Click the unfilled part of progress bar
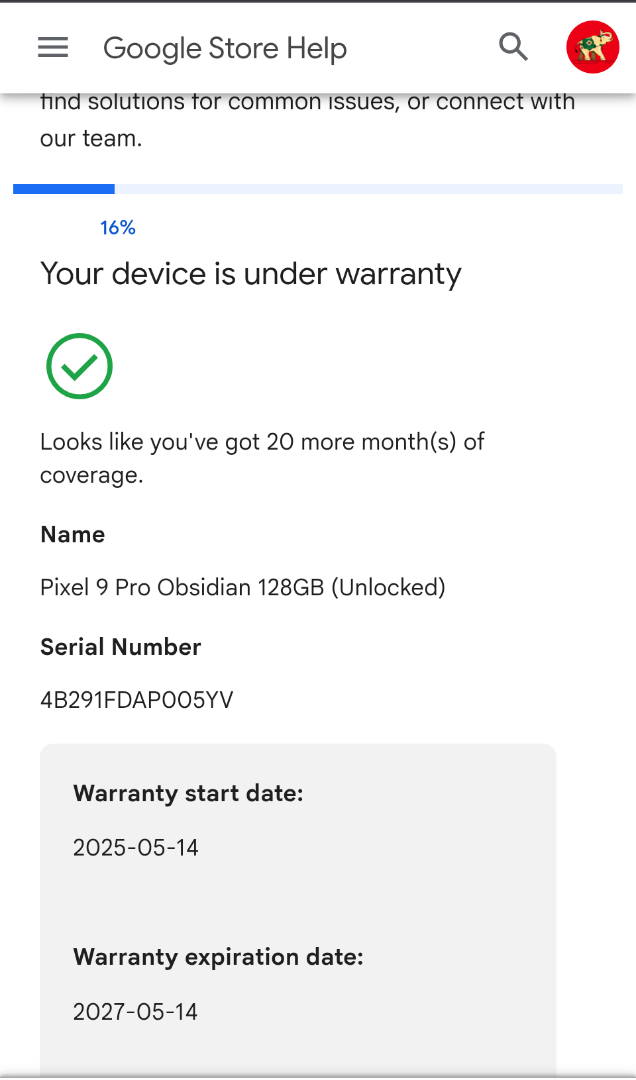 [x=369, y=189]
